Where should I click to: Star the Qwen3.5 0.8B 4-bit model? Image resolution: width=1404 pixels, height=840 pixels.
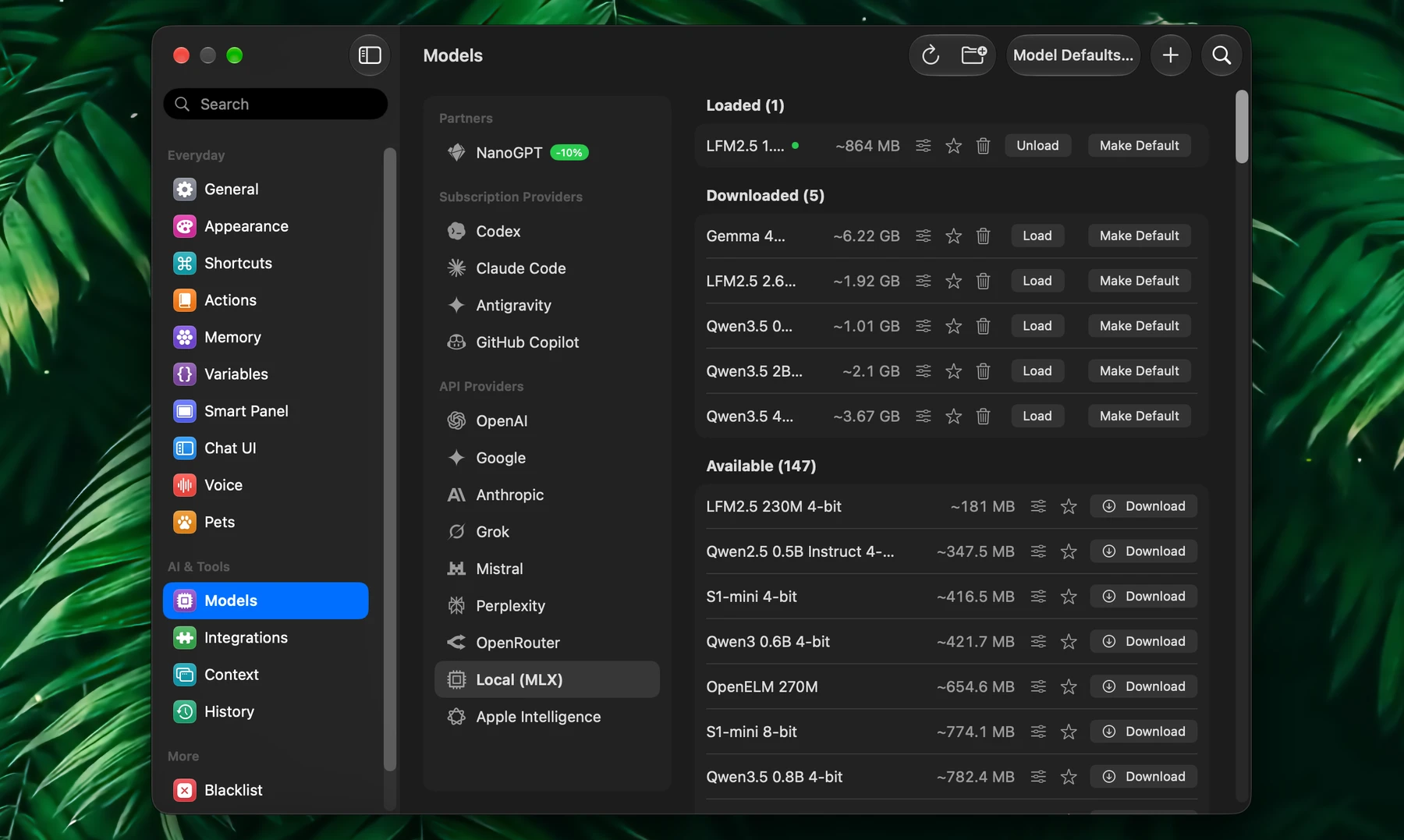coord(1069,777)
